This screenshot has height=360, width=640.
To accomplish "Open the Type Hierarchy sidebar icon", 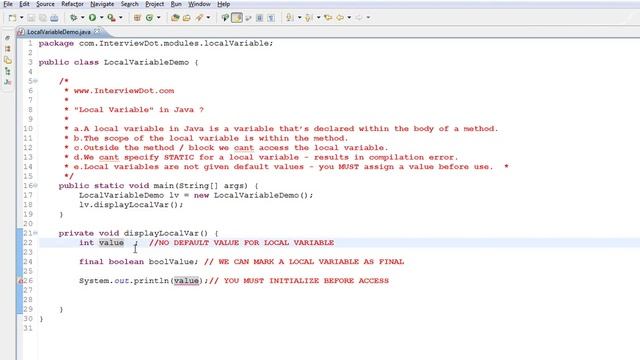I will pos(7,71).
